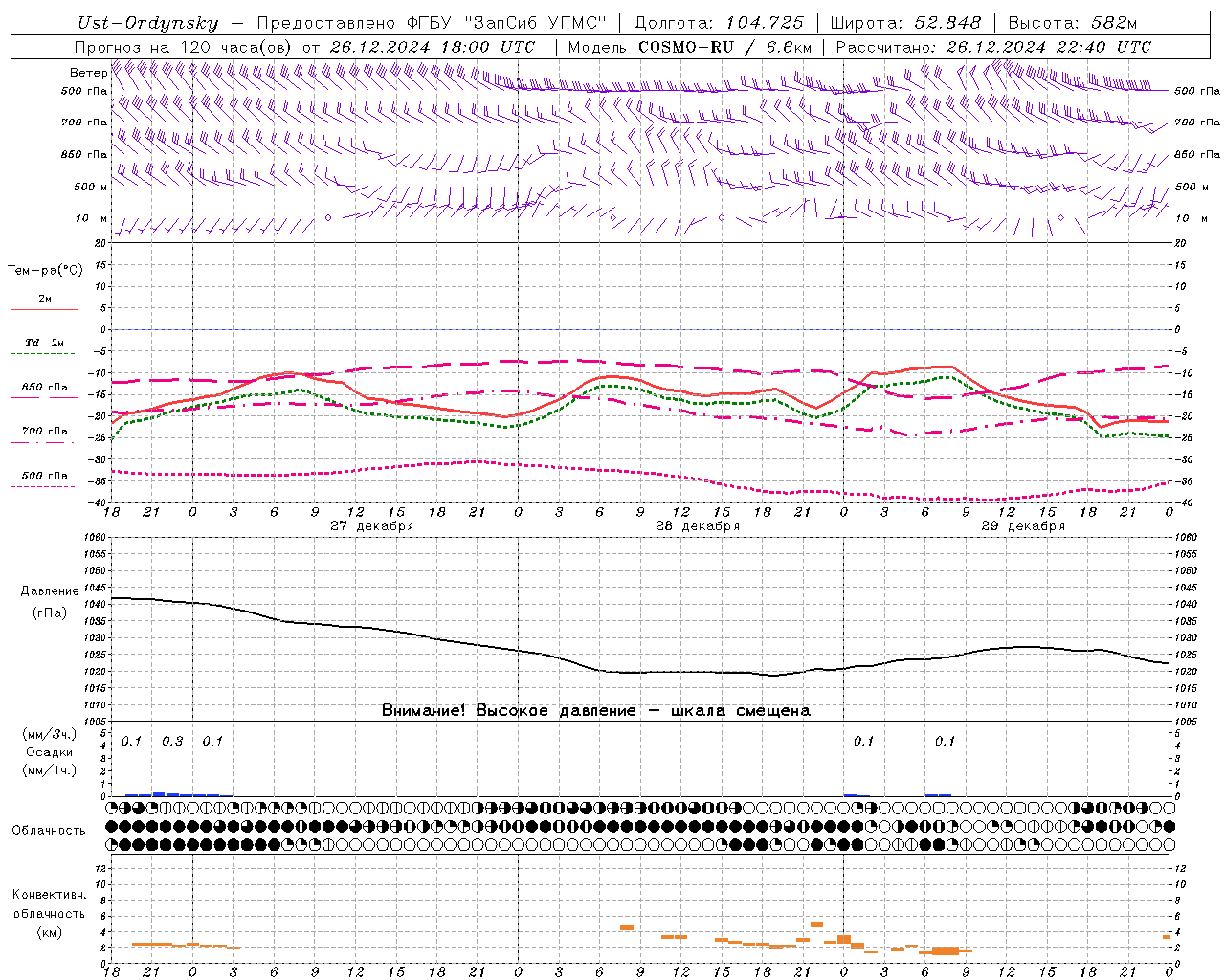Screen dimensions: 1225x980
Task: Click the '(мм/3ч.)' precipitation unit label
Action: coord(50,734)
